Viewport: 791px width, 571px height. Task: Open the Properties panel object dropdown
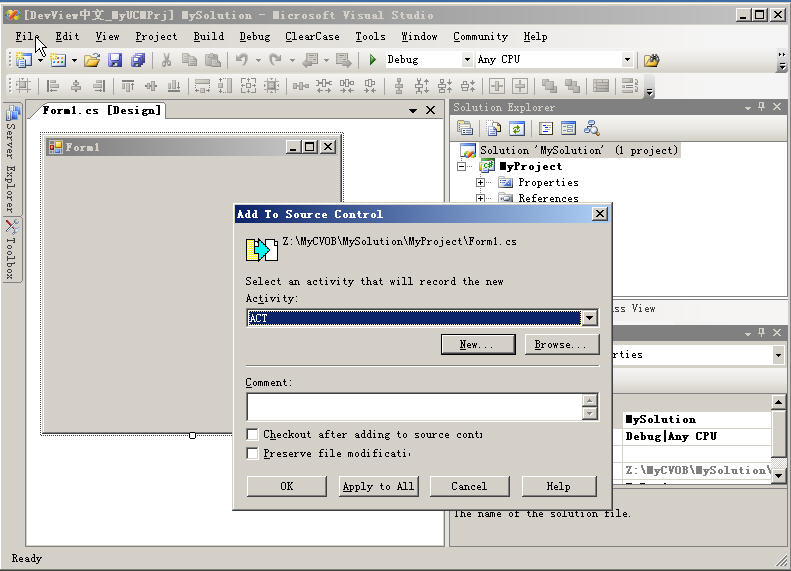[x=778, y=355]
